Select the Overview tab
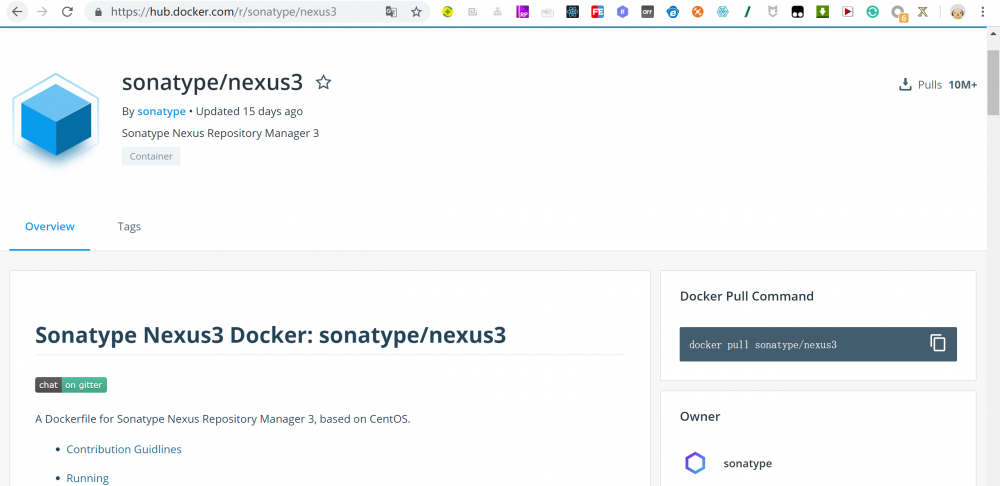This screenshot has width=1000, height=486. click(x=50, y=227)
